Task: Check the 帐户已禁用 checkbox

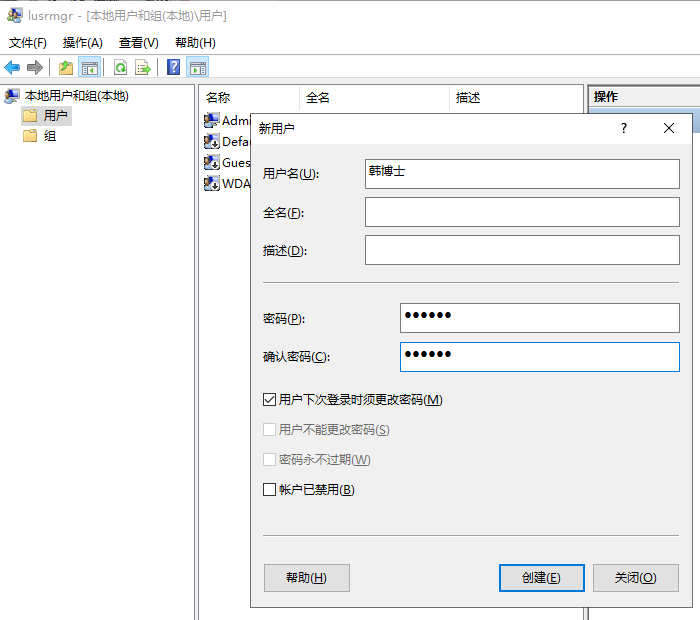Action: (269, 490)
